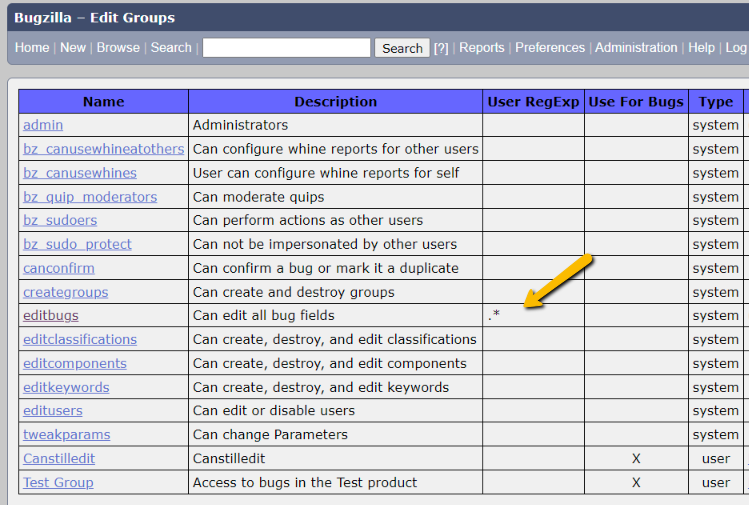
Task: Select 'Can configure whine reports for other users' text
Action: (x=335, y=149)
